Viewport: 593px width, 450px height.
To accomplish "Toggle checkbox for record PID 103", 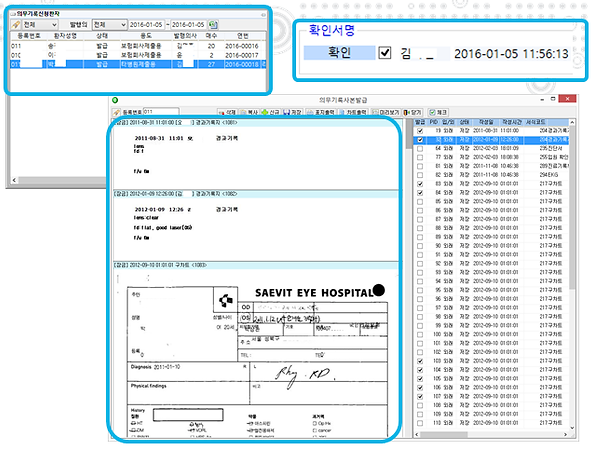I will 420,361.
